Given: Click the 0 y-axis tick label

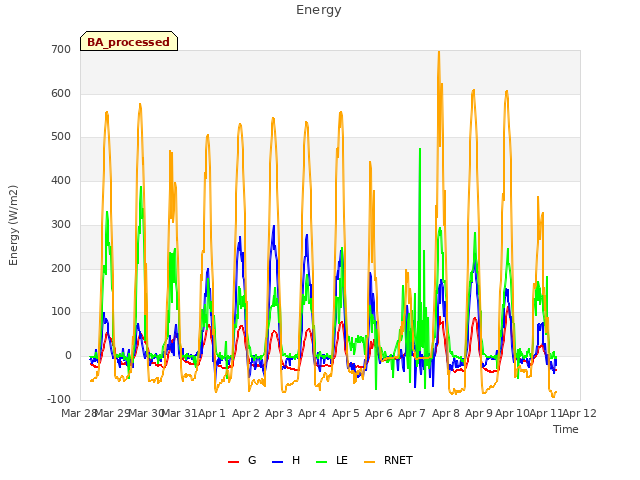Looking at the screenshot, I should click(68, 356).
